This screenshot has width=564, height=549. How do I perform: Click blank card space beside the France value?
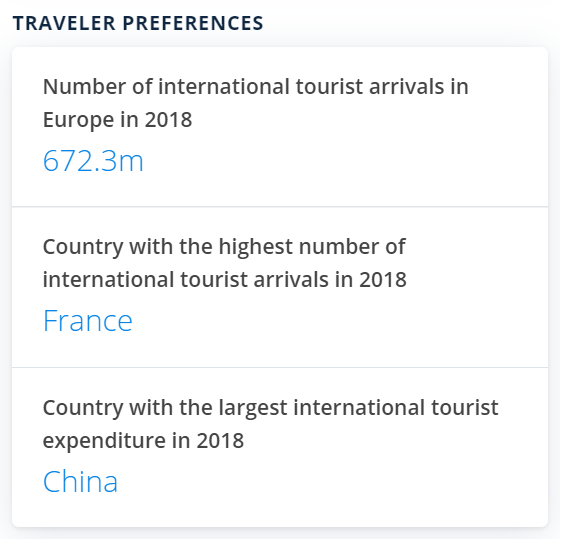pyautogui.click(x=338, y=321)
